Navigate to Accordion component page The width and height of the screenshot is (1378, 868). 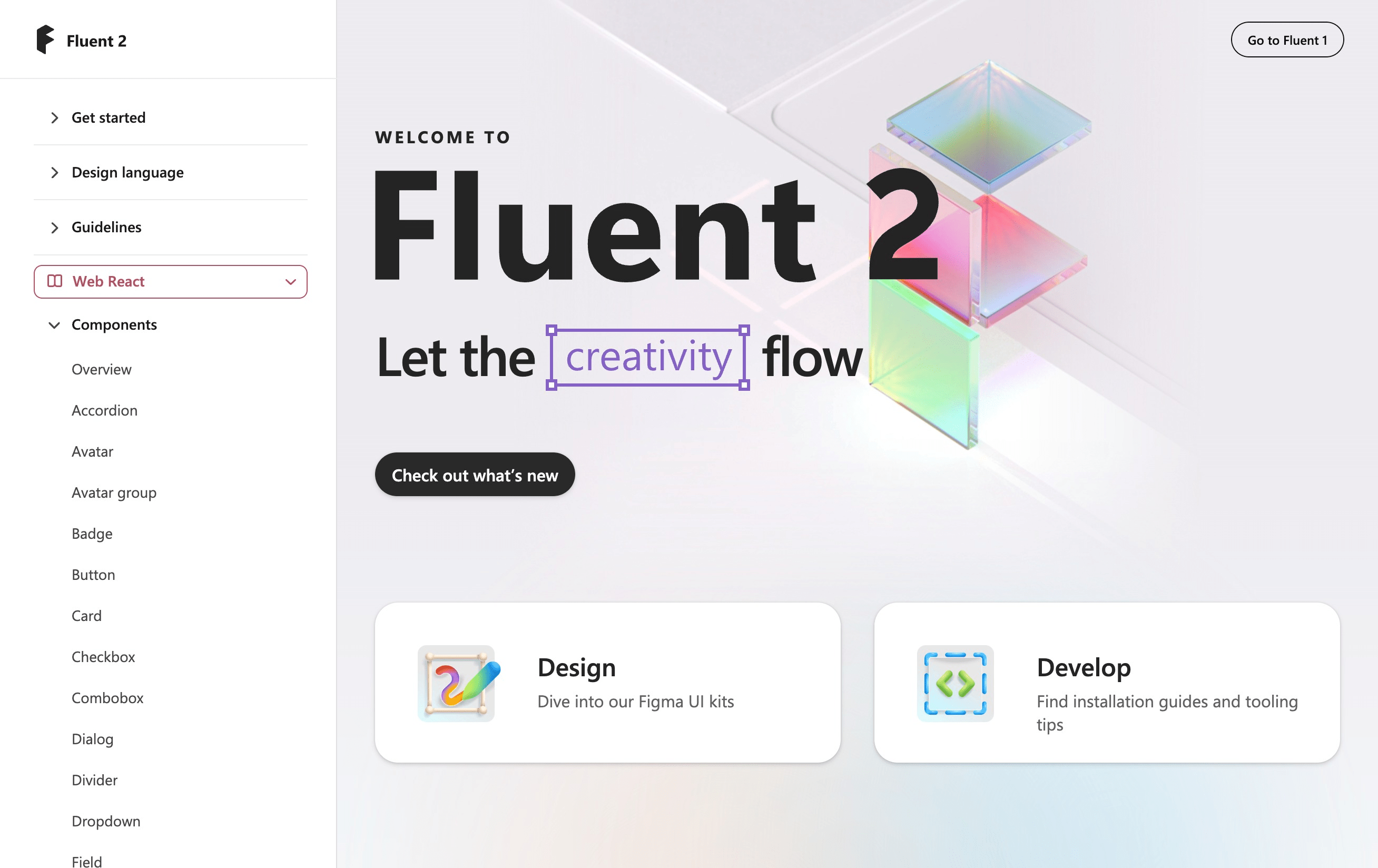(103, 409)
